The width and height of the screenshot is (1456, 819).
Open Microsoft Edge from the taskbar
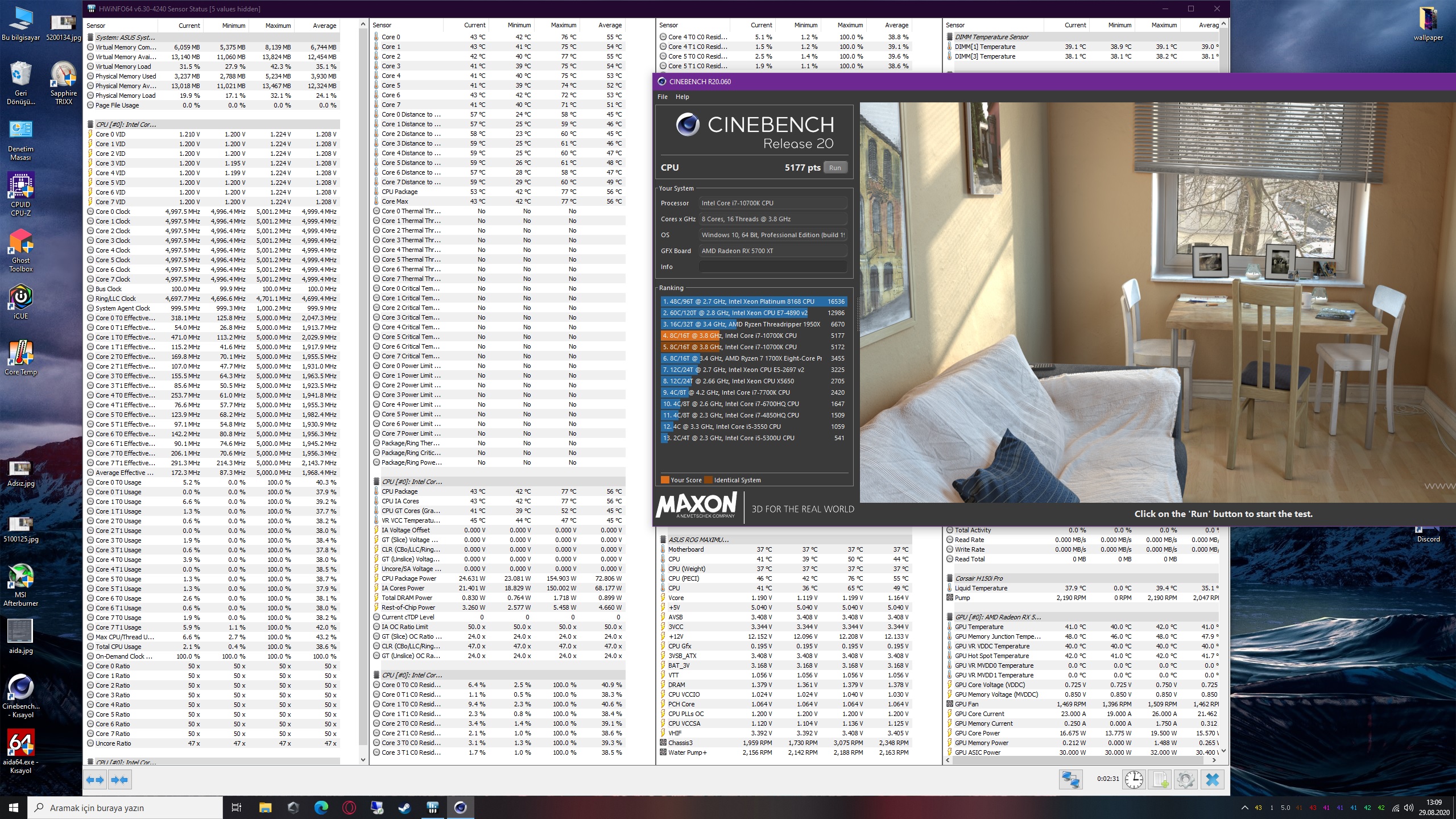pyautogui.click(x=321, y=807)
